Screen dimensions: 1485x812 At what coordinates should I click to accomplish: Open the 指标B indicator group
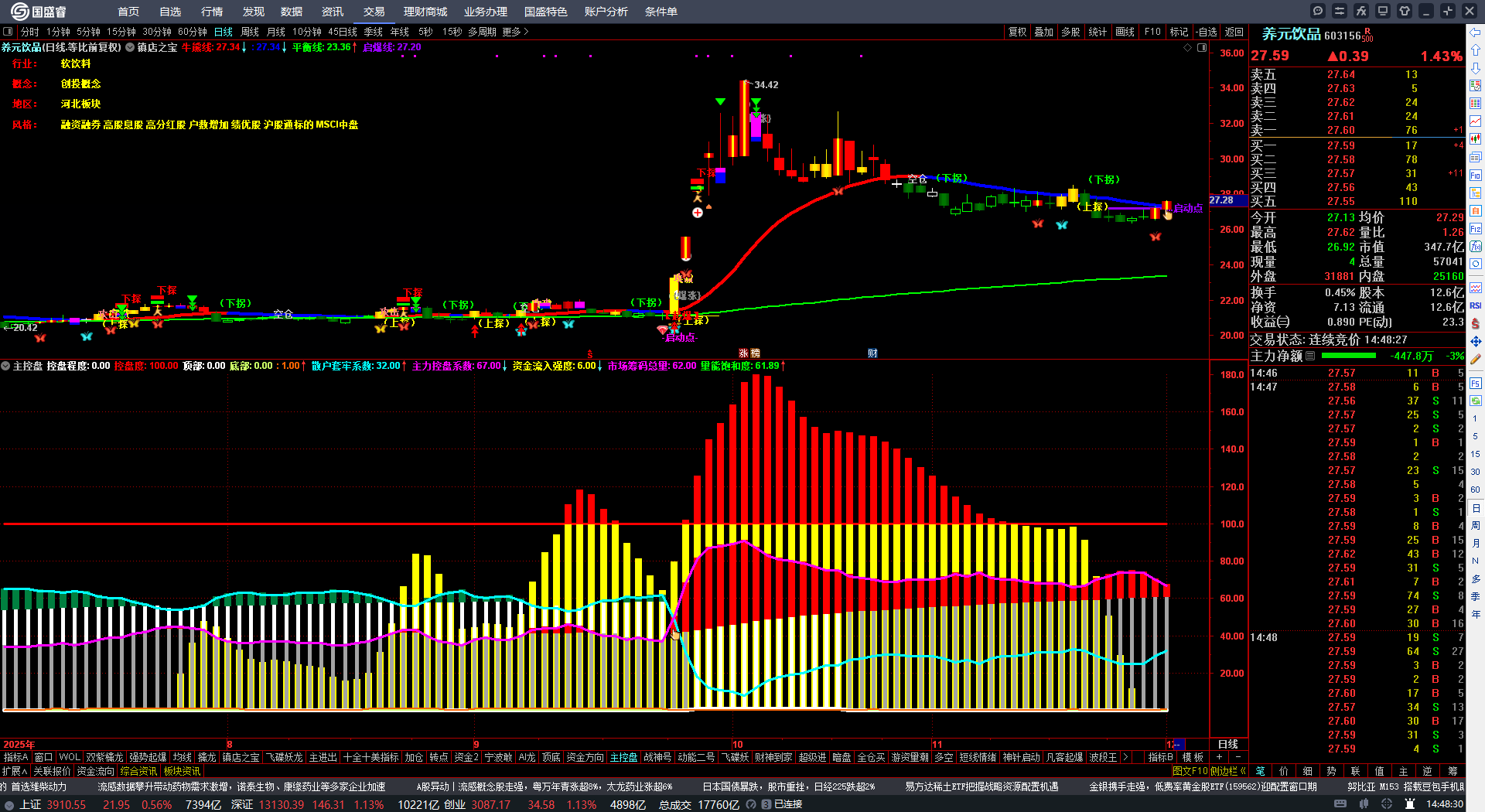pyautogui.click(x=1161, y=757)
